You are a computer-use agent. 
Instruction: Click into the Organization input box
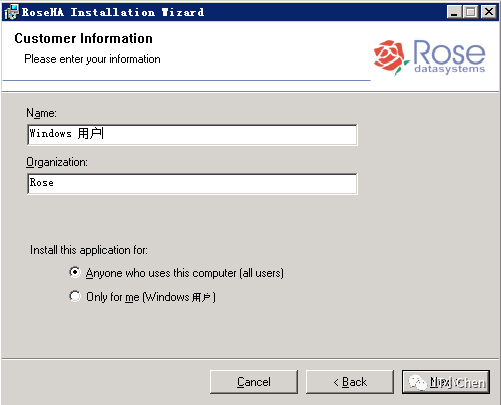[192, 184]
